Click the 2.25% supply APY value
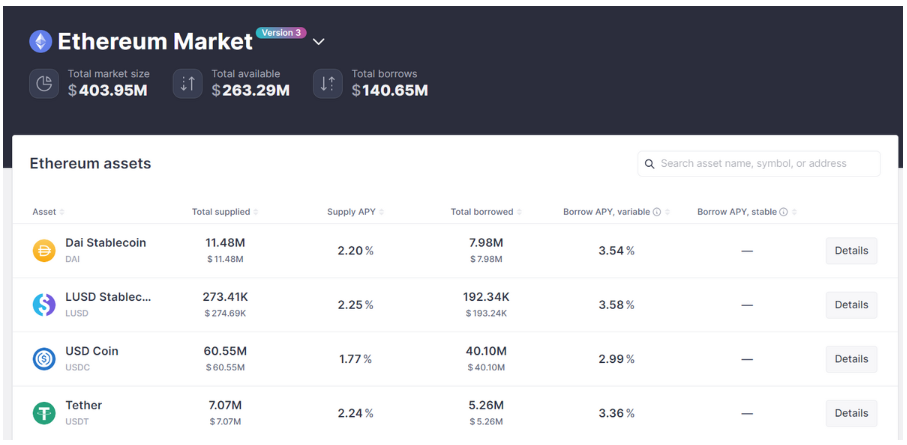Image resolution: width=907 pixels, height=445 pixels. 356,305
